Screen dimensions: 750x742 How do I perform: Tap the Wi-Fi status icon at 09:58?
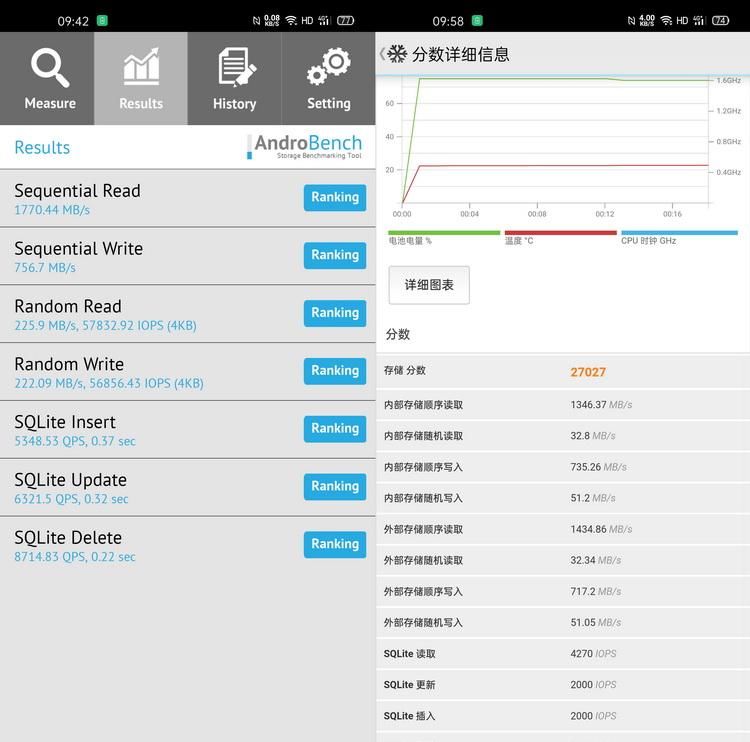pos(666,21)
